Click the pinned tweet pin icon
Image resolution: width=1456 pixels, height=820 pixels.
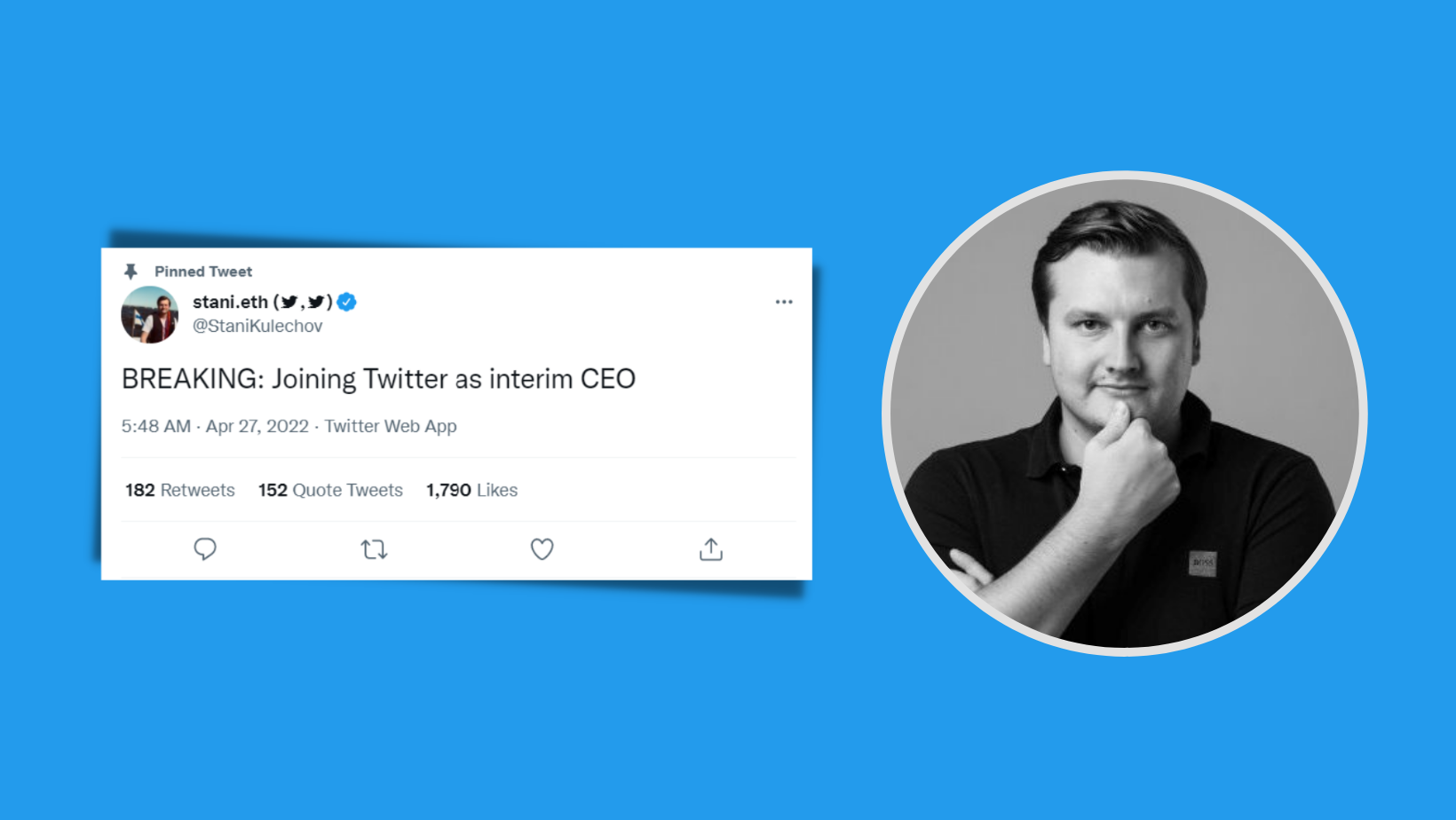coord(132,270)
